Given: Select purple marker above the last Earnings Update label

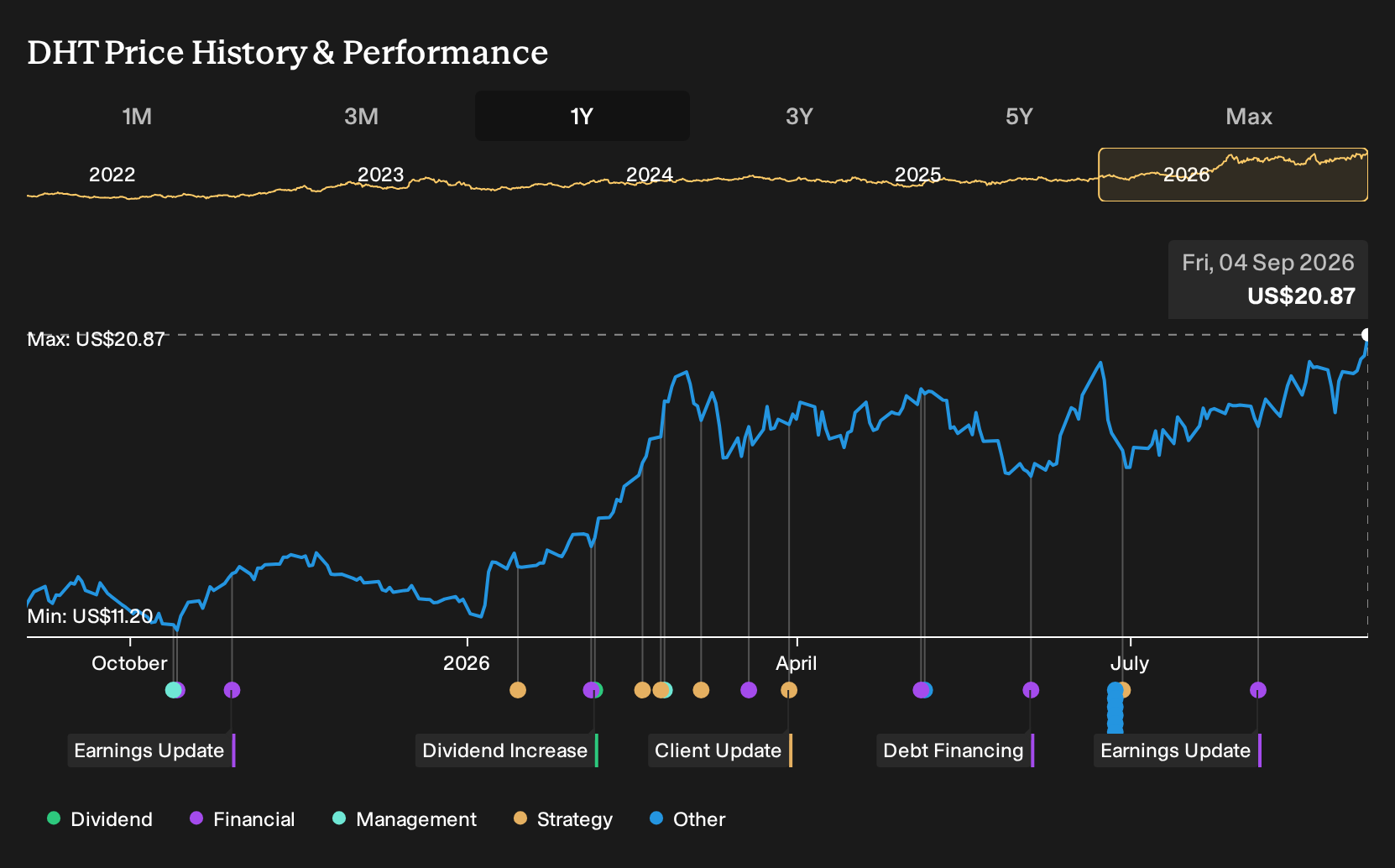Looking at the screenshot, I should click(1258, 690).
